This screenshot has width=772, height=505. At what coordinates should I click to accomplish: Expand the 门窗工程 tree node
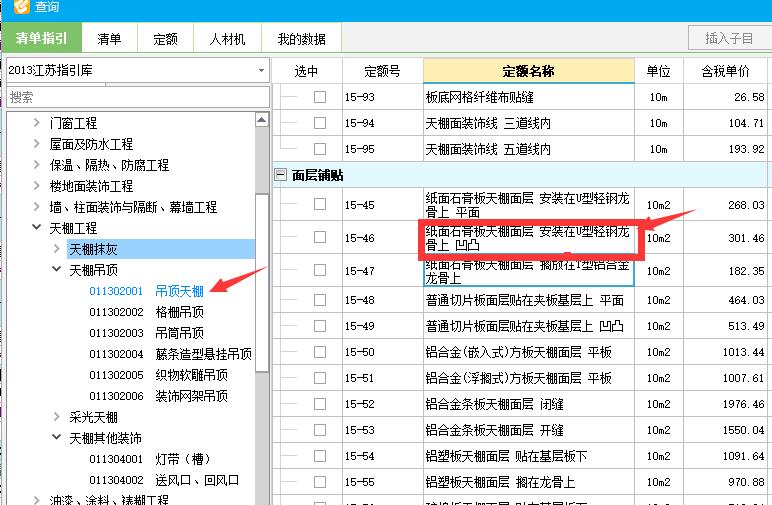36,123
